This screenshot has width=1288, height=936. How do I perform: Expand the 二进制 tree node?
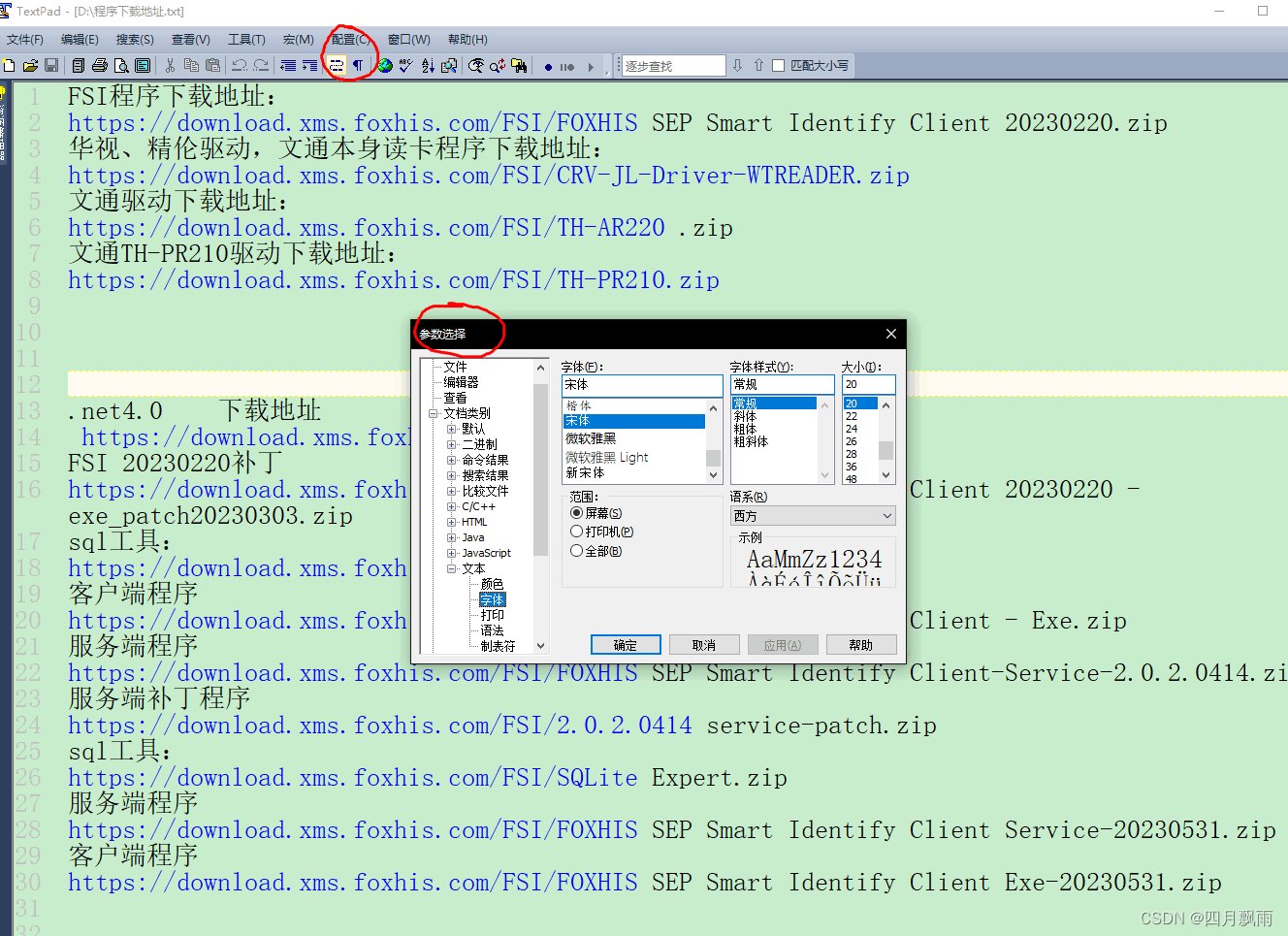click(451, 444)
